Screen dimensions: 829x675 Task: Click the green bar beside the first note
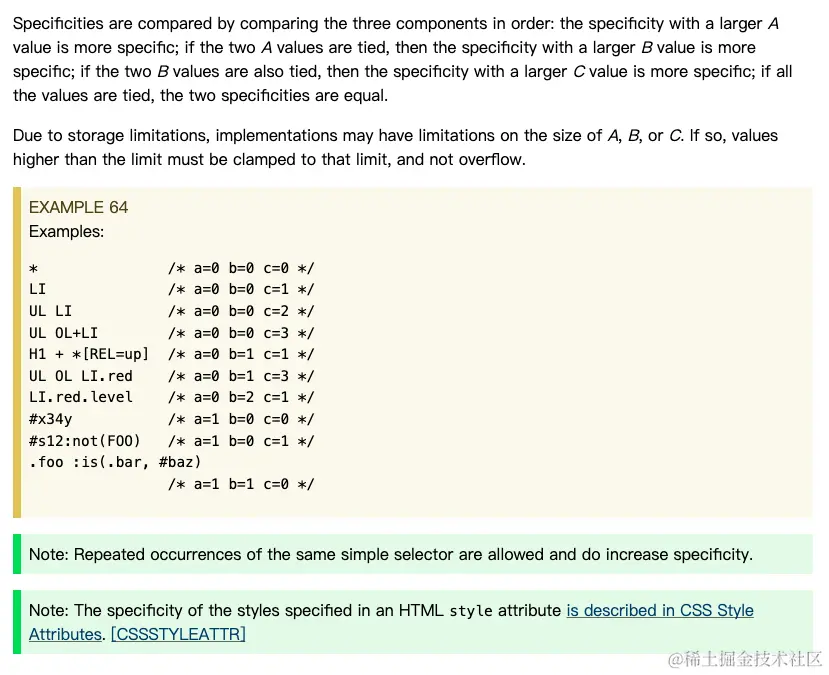point(17,554)
